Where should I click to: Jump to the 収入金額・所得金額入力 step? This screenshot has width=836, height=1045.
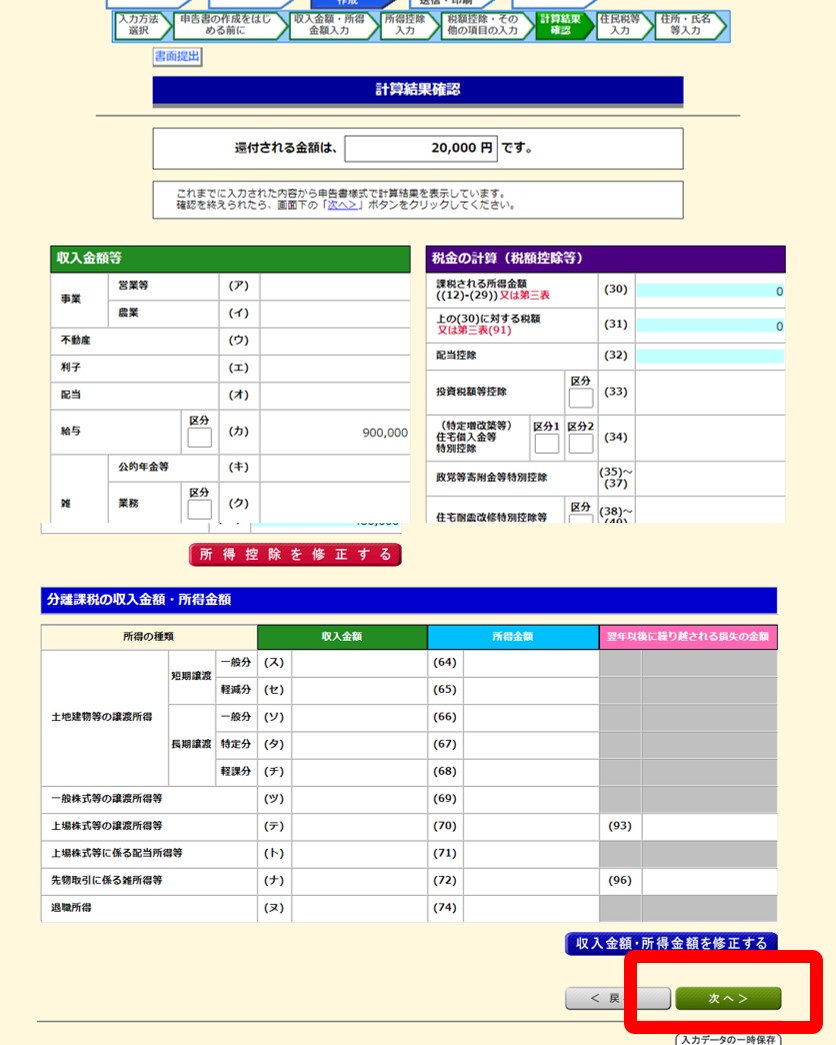click(333, 25)
